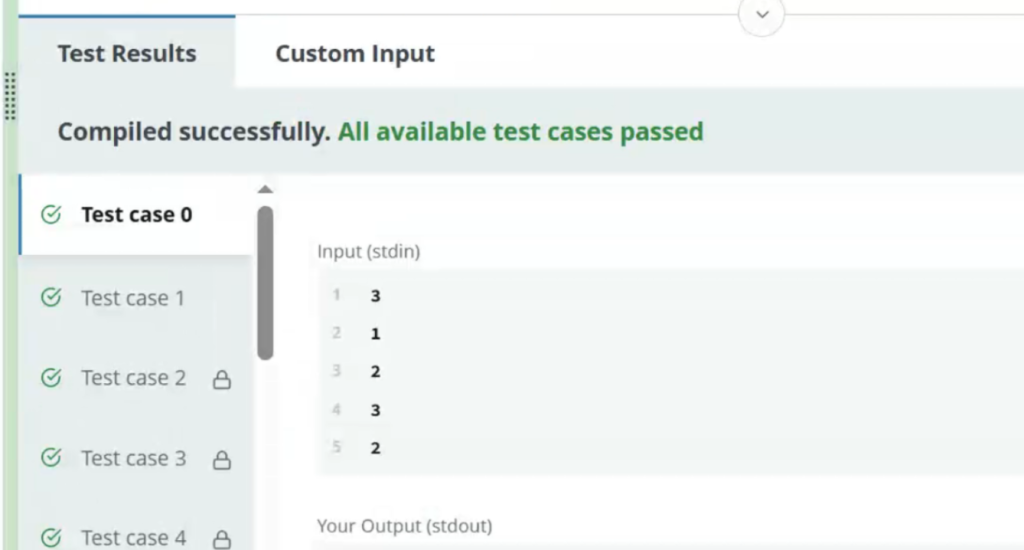Screen dimensions: 1024x550
Task: Click the lock icon on Test case 4
Action: point(222,540)
